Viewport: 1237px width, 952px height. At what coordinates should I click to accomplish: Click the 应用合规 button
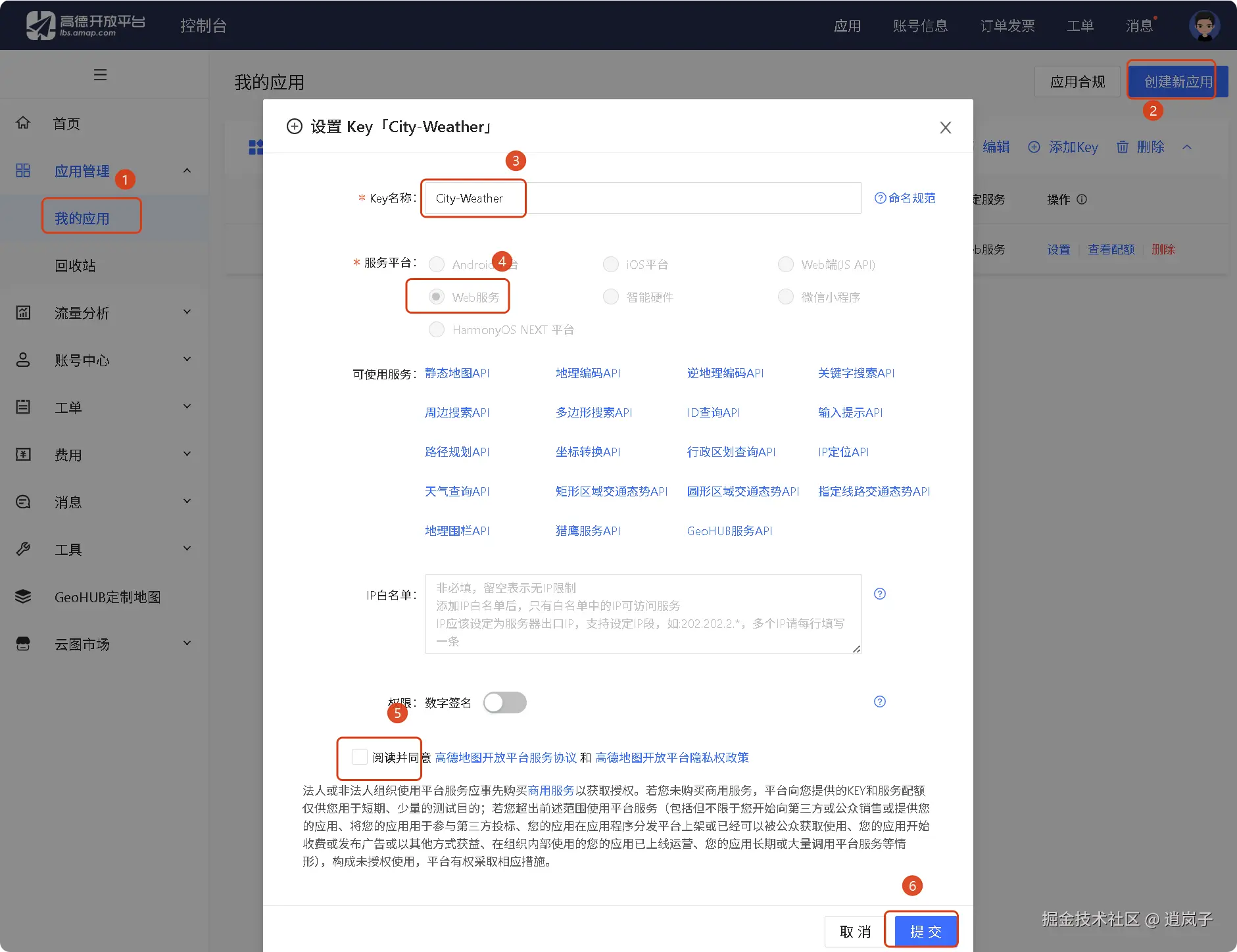pos(1077,82)
